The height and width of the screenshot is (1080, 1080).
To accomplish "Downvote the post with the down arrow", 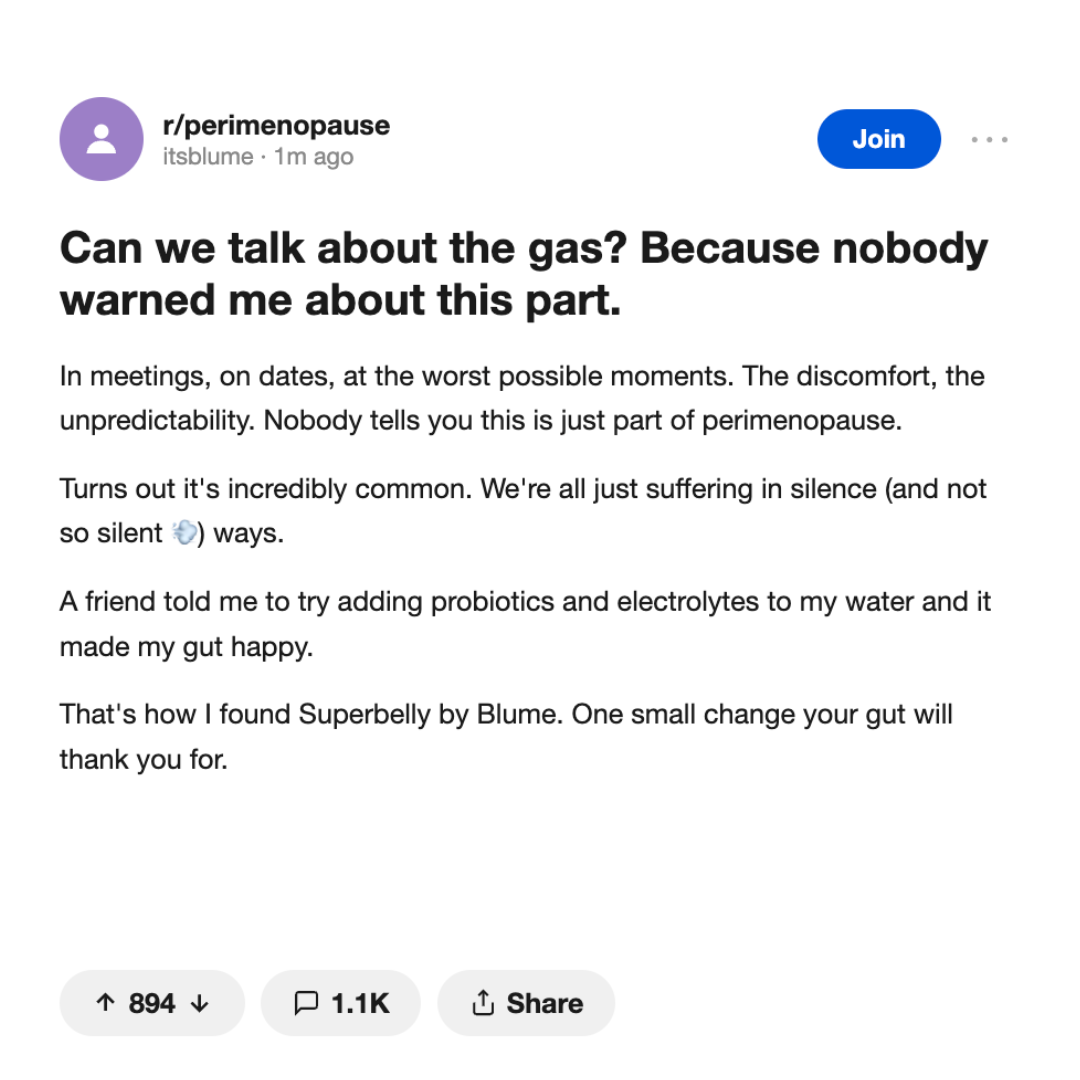I will point(200,1003).
